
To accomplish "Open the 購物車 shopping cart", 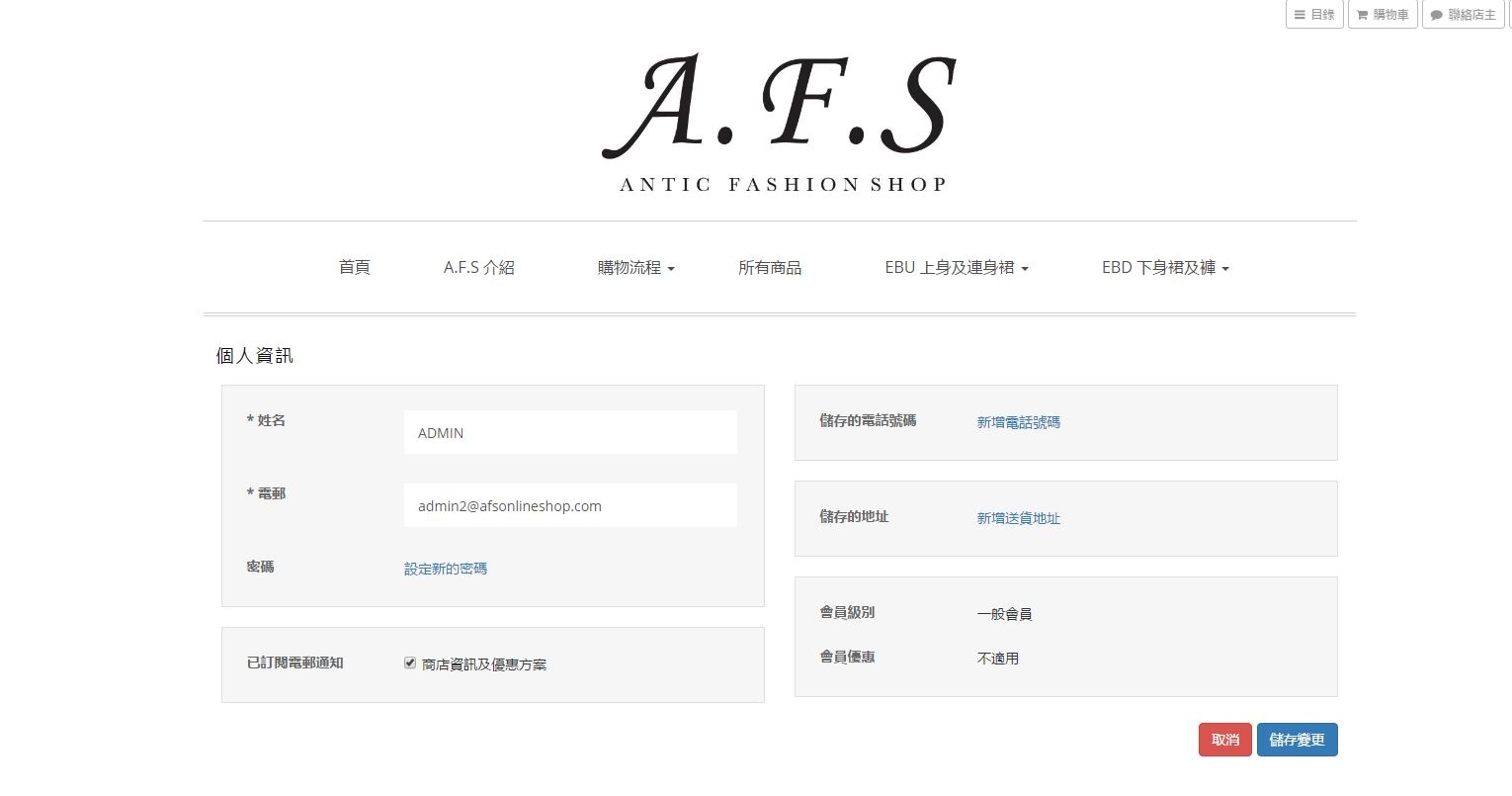I will (x=1383, y=15).
